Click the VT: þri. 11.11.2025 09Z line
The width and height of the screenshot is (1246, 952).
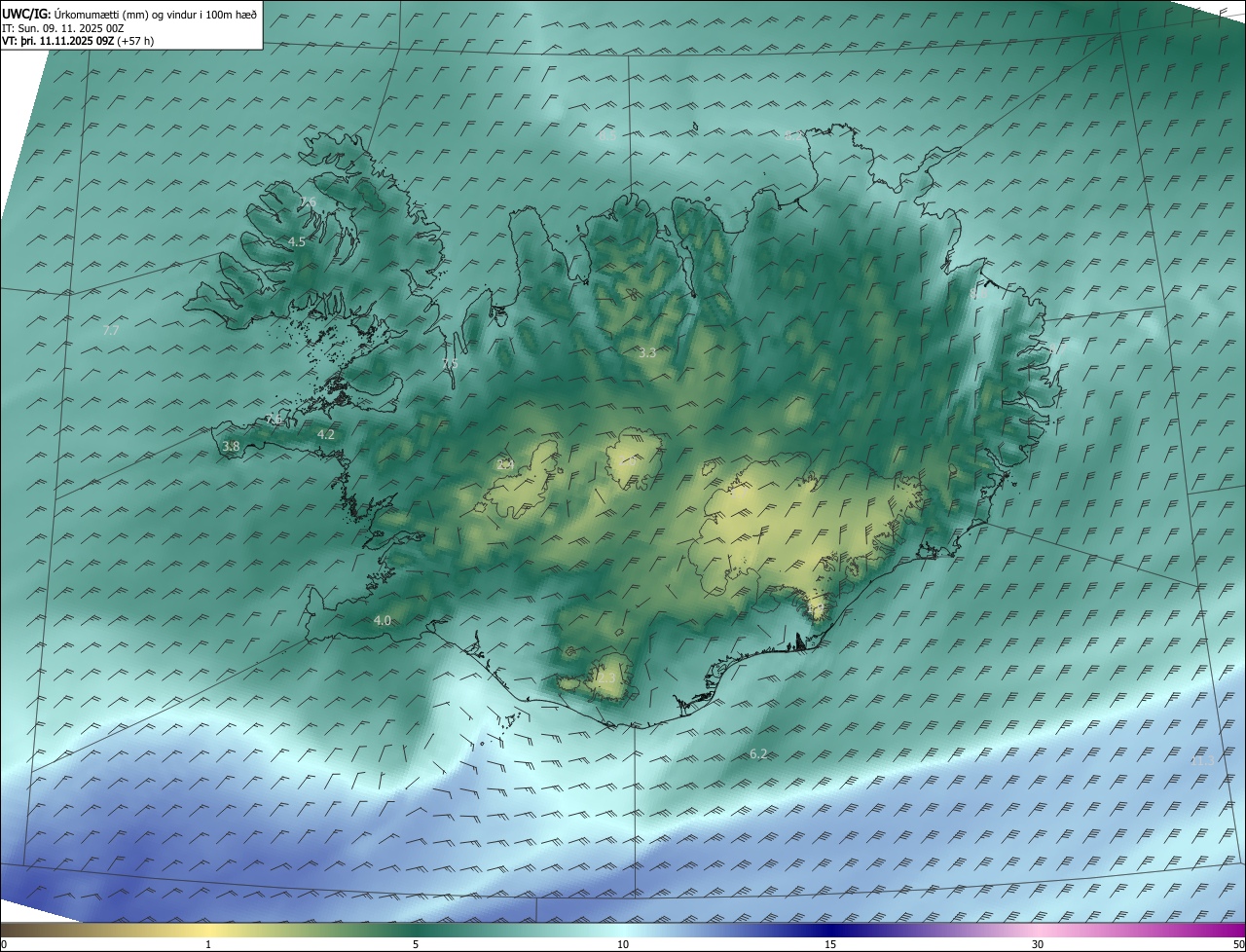(x=78, y=41)
